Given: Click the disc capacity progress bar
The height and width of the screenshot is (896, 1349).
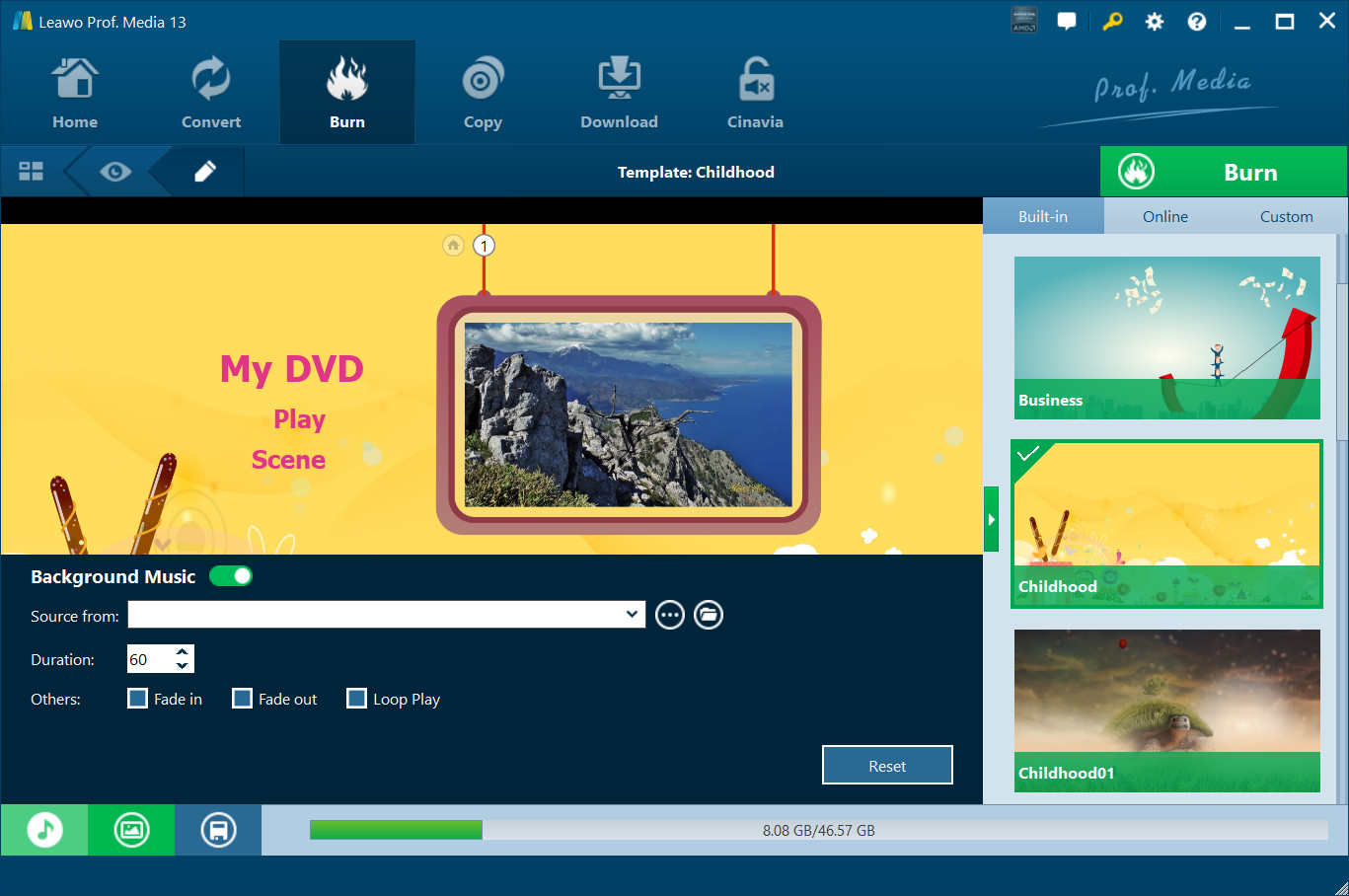Looking at the screenshot, I should click(x=819, y=830).
